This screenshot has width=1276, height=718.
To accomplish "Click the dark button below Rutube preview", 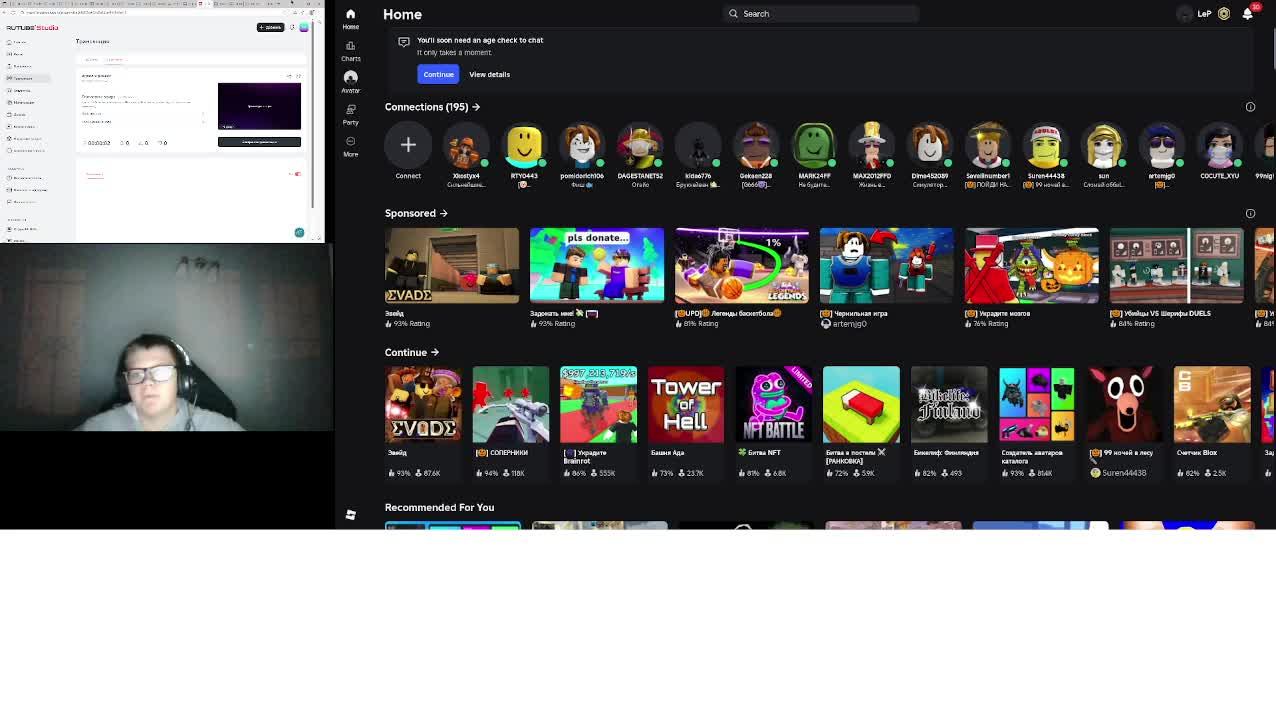I will [259, 142].
